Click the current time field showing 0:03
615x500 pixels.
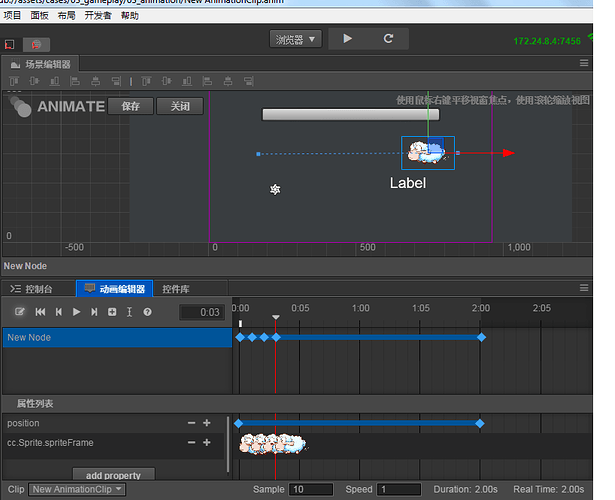click(202, 313)
